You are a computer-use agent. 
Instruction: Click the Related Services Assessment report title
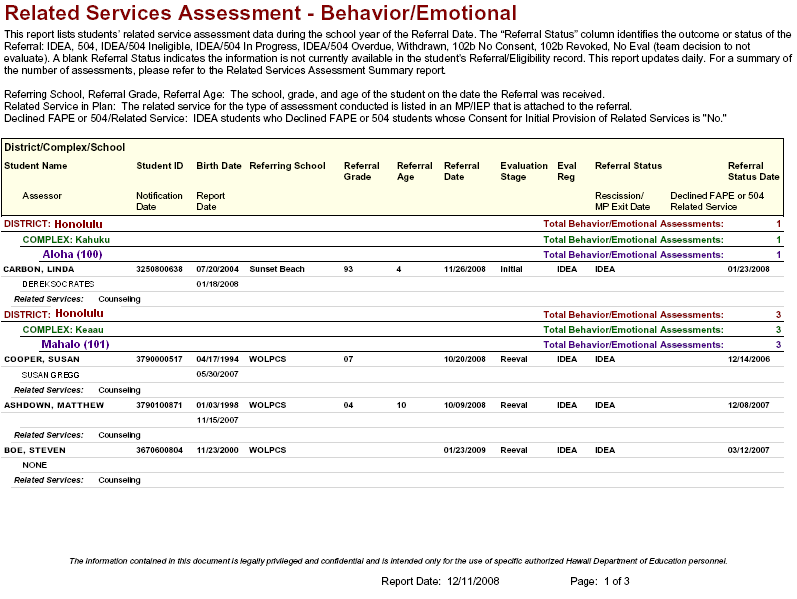pyautogui.click(x=261, y=14)
